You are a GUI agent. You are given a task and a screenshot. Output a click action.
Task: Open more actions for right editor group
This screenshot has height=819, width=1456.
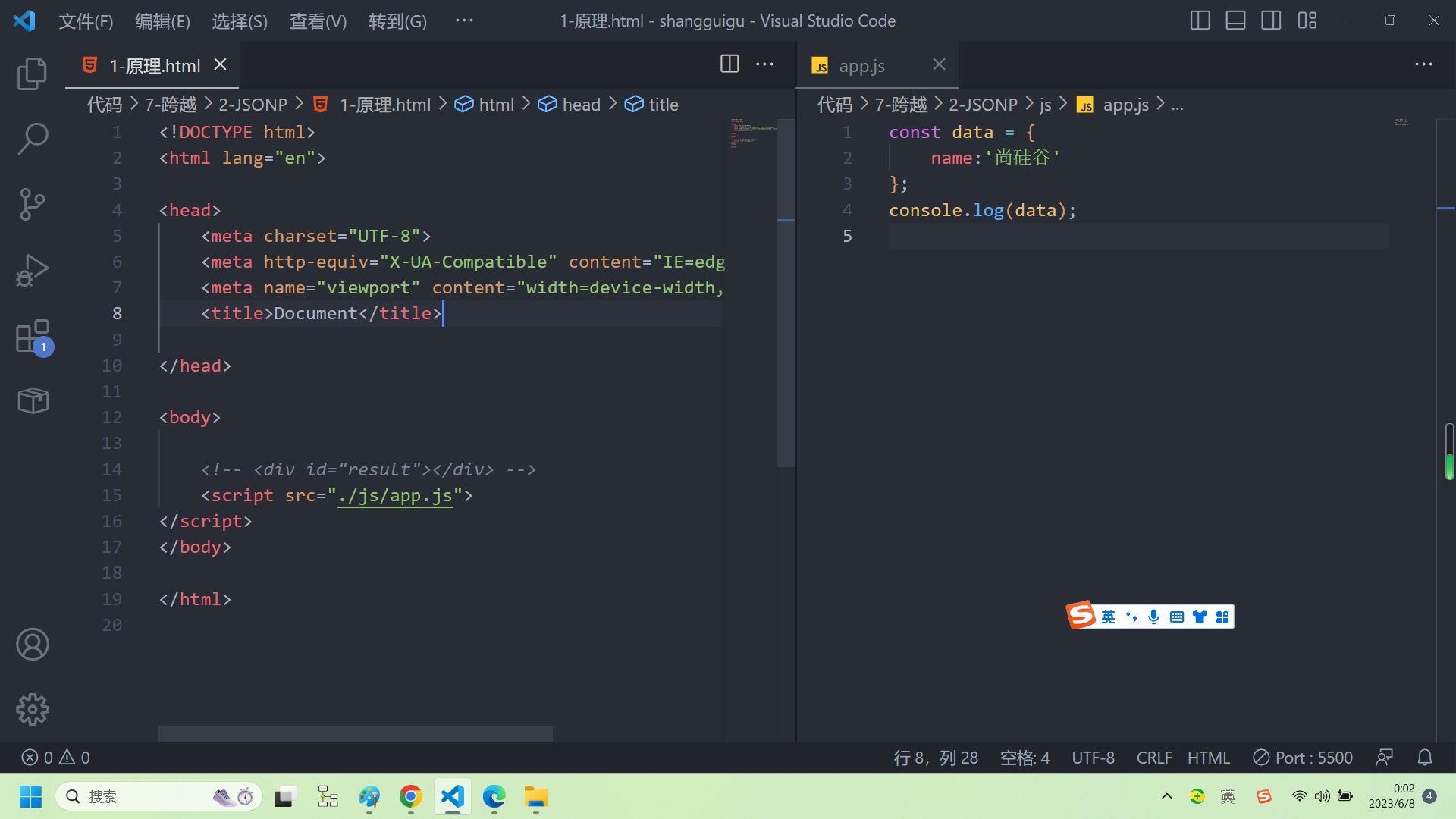1423,64
